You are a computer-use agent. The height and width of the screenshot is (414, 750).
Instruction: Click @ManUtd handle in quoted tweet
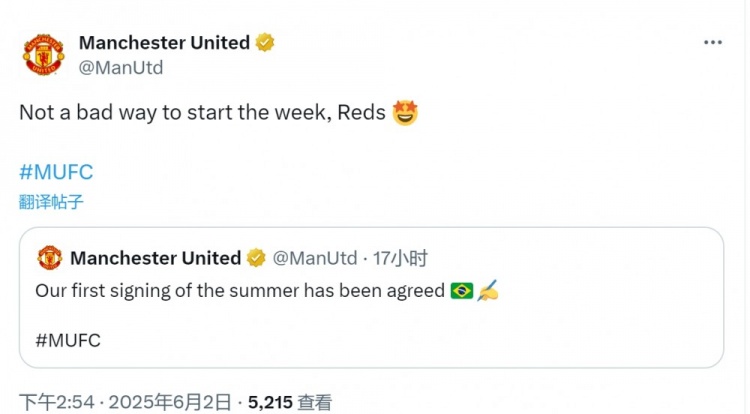315,258
